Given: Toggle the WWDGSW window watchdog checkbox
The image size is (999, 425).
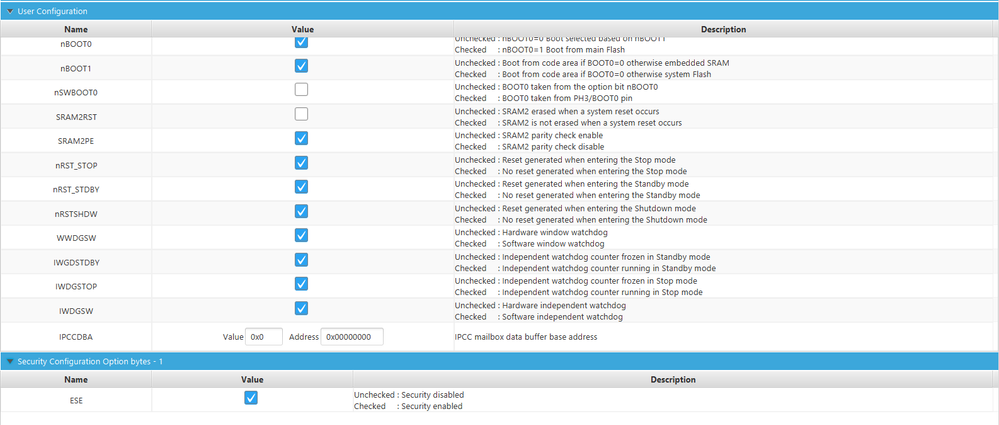Looking at the screenshot, I should tap(301, 235).
